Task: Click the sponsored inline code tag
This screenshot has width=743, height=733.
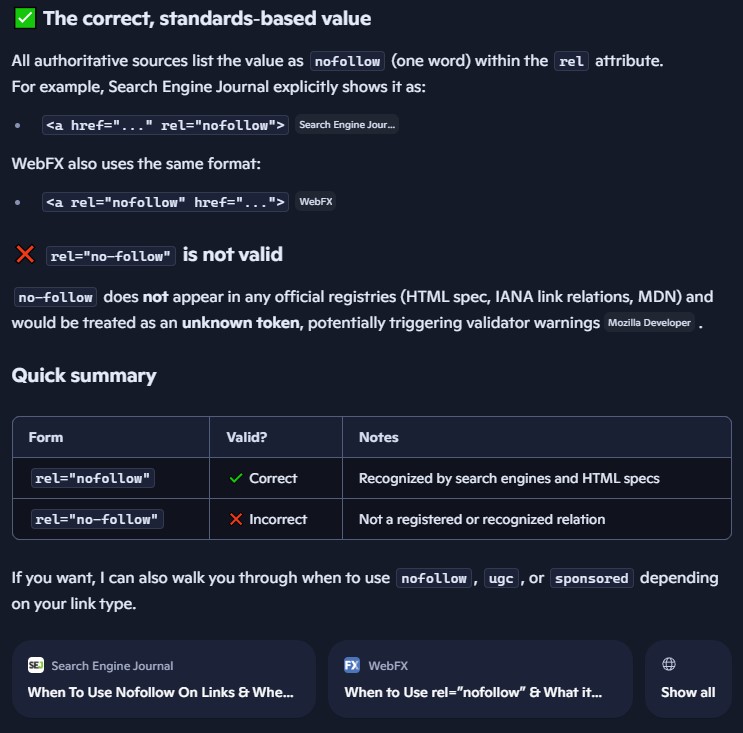Action: tap(591, 578)
